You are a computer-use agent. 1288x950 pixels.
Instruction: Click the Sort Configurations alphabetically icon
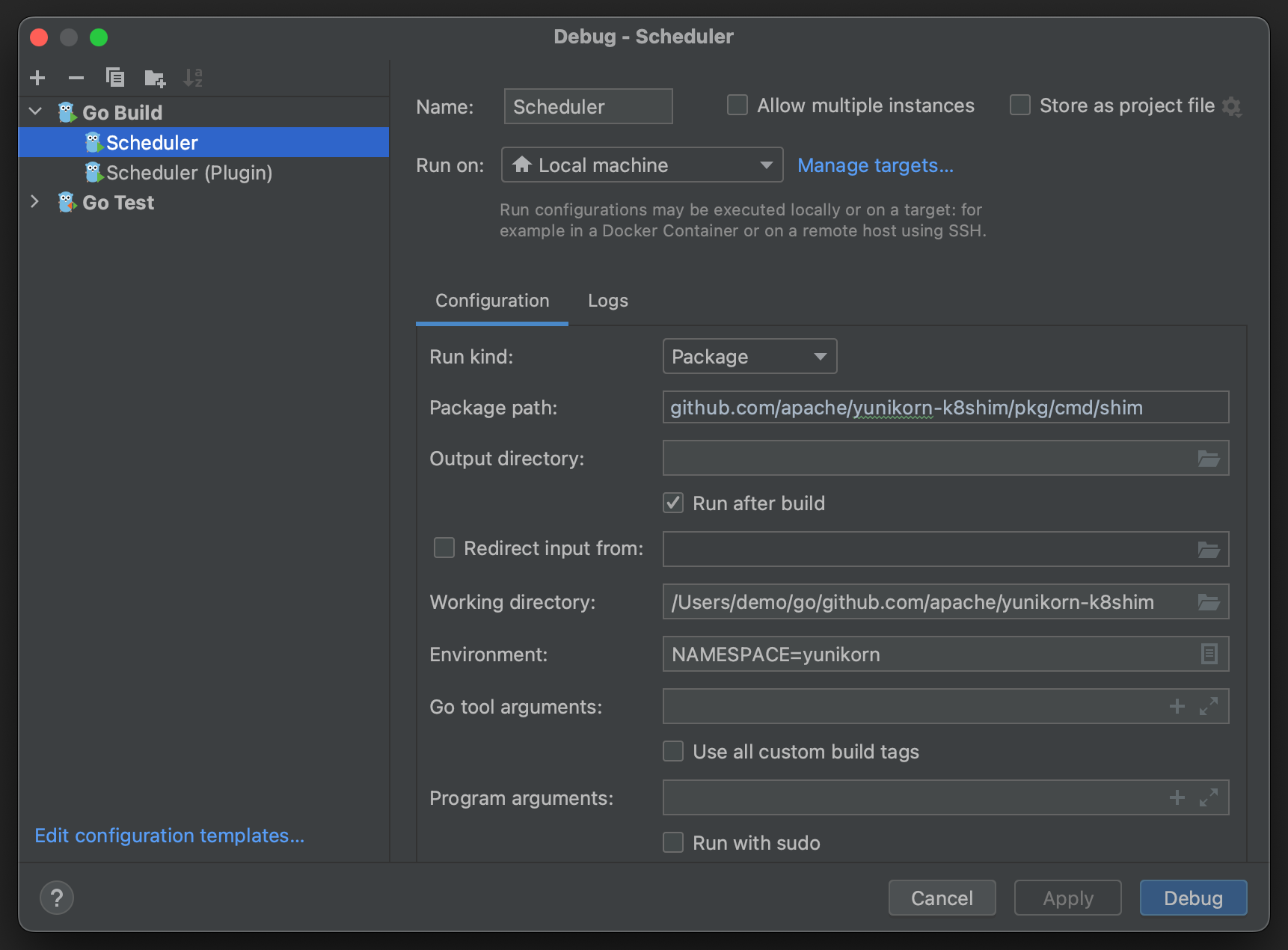click(193, 78)
